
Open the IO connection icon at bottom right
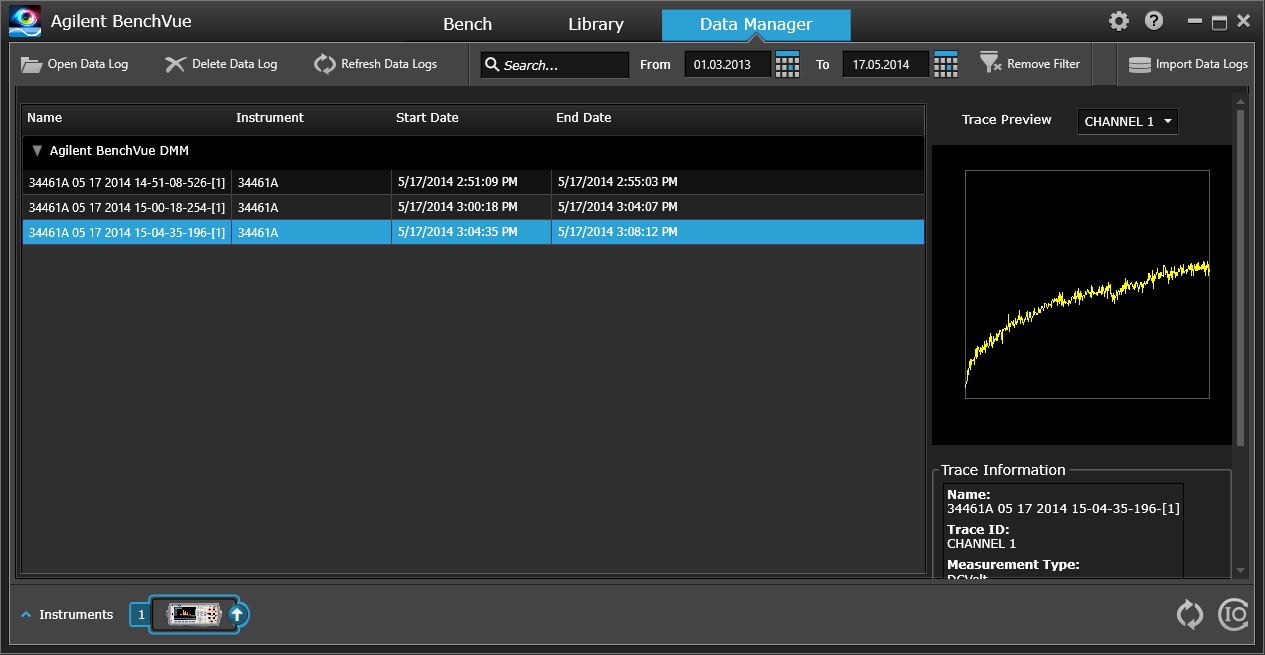click(x=1233, y=614)
